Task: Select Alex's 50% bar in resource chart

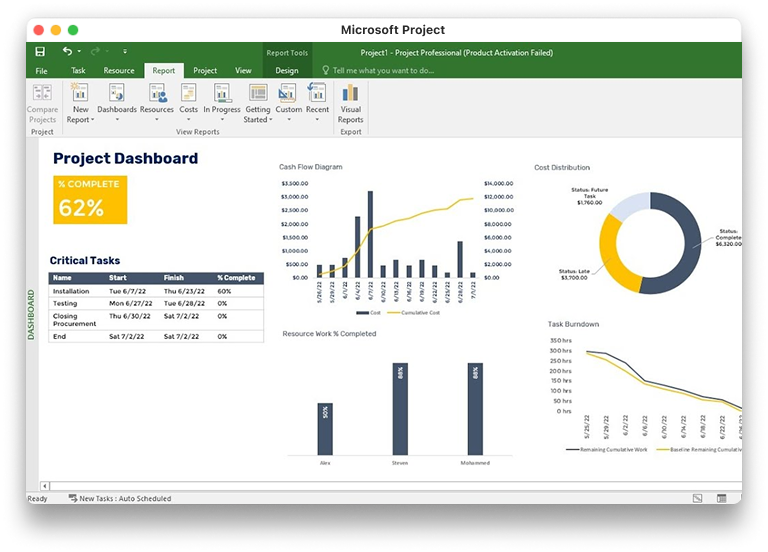Action: click(325, 429)
